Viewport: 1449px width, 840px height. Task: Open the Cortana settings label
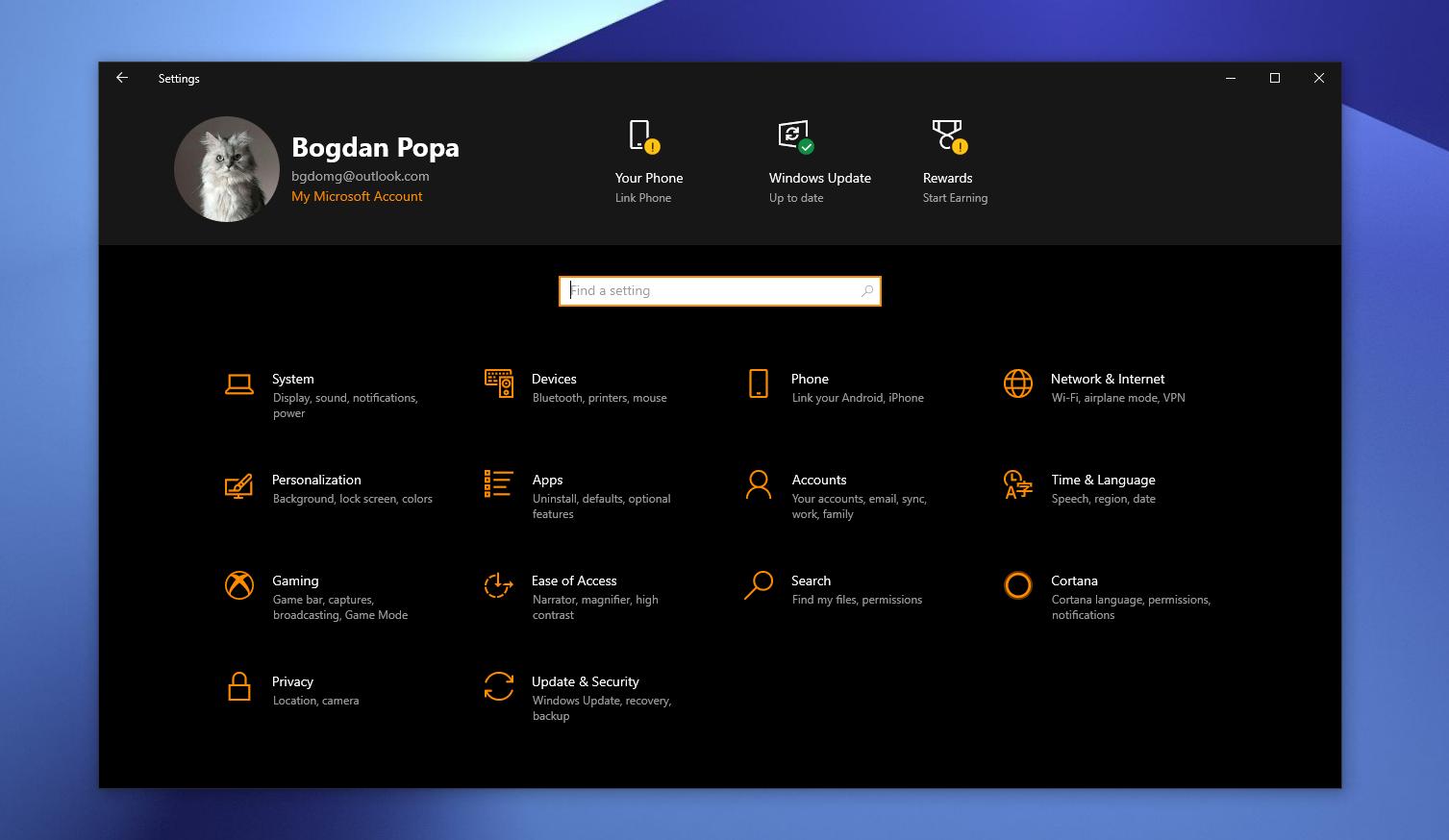click(x=1074, y=581)
